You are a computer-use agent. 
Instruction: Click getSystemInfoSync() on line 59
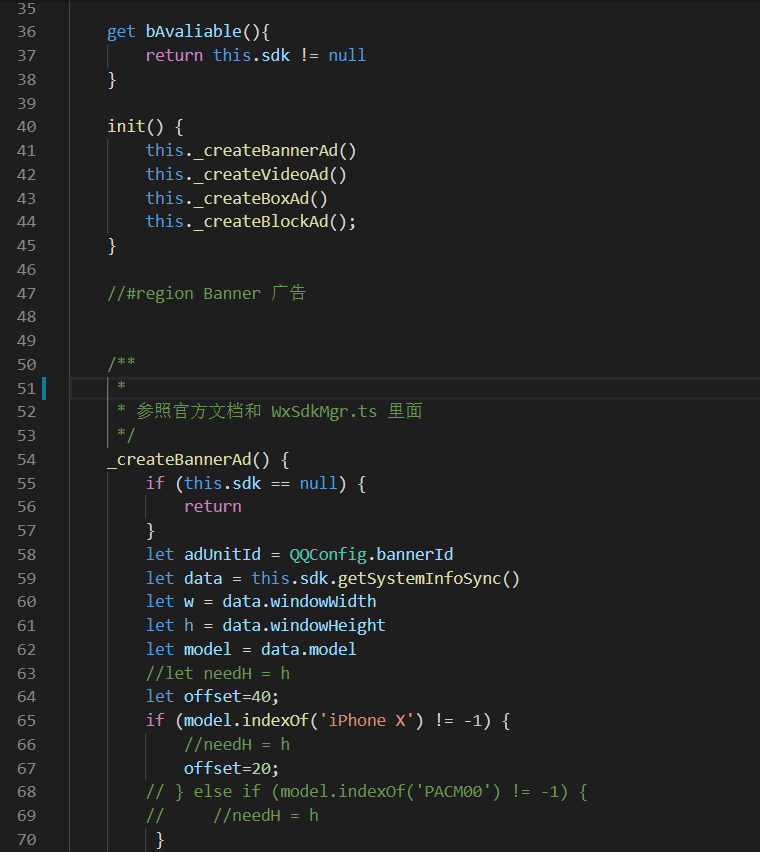(429, 579)
